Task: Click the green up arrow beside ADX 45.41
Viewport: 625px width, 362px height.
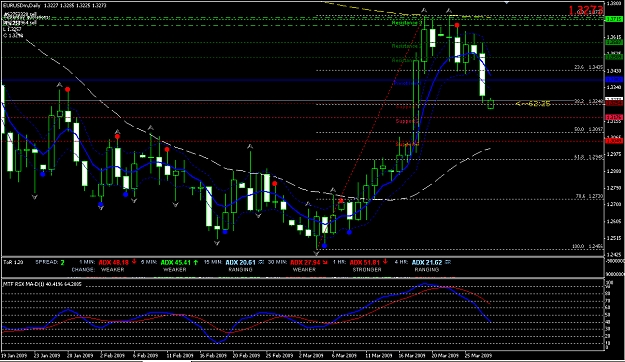Action: (196, 262)
